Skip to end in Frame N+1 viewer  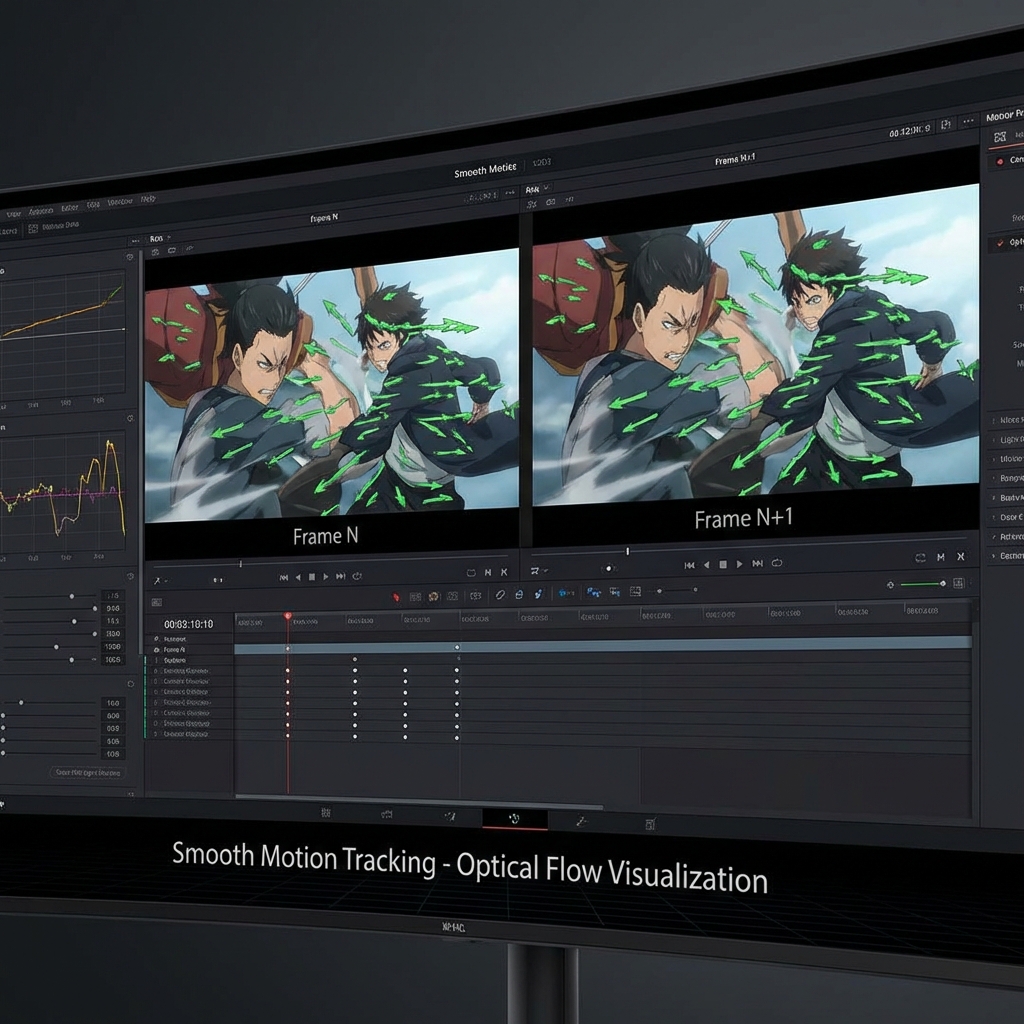point(756,564)
